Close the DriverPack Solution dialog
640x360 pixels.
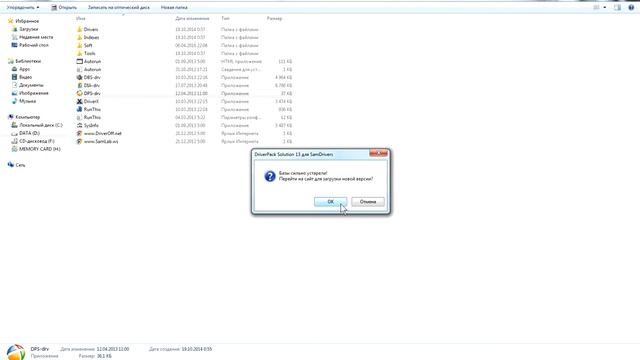coord(378,153)
